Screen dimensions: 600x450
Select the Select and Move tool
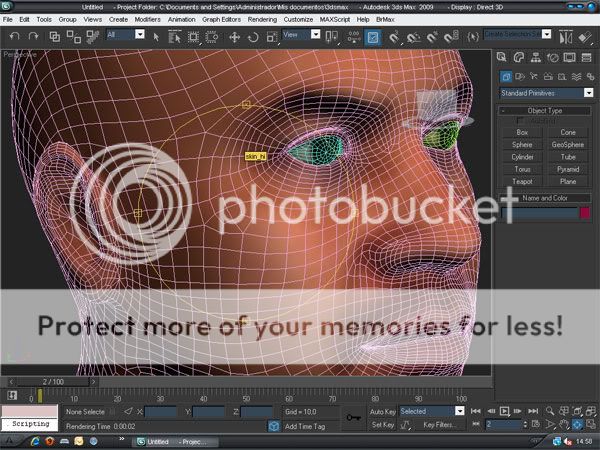coord(235,37)
